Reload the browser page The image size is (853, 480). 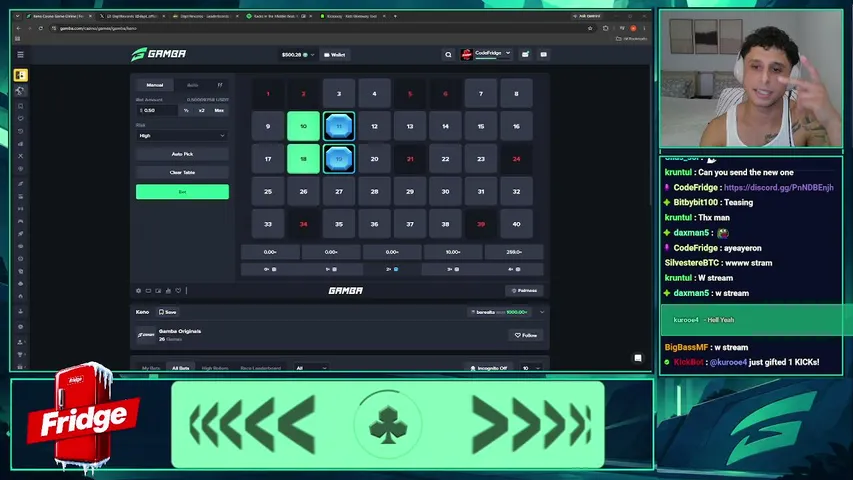point(40,28)
